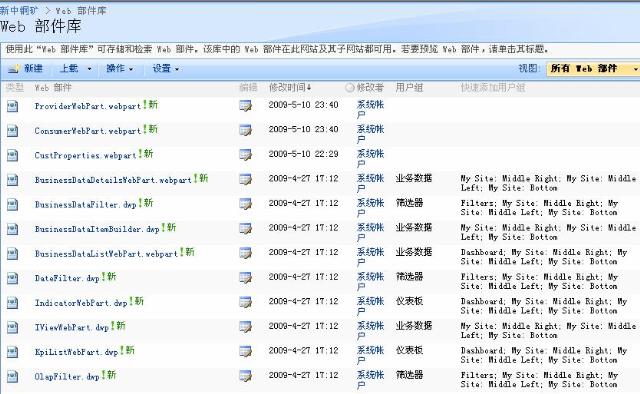
Task: Click file type icon of IndicatorWebPart.dwp
Action: tap(13, 302)
